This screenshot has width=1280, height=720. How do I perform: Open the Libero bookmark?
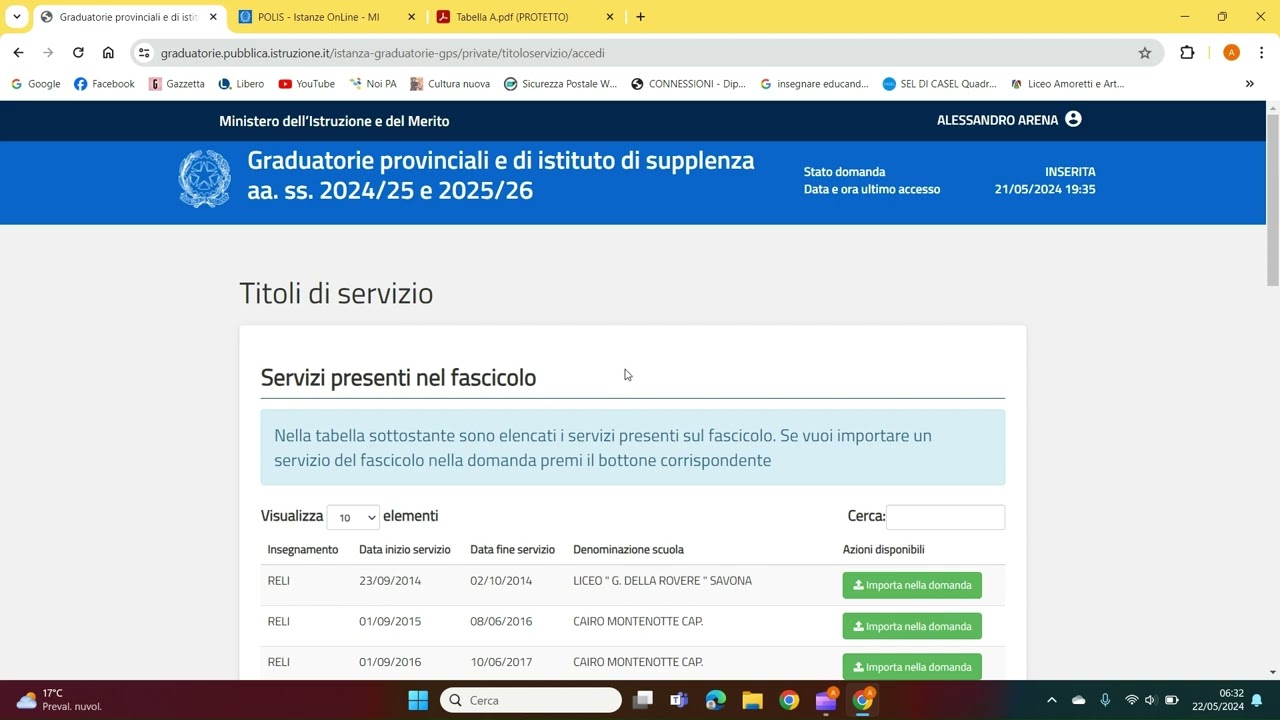click(x=241, y=84)
